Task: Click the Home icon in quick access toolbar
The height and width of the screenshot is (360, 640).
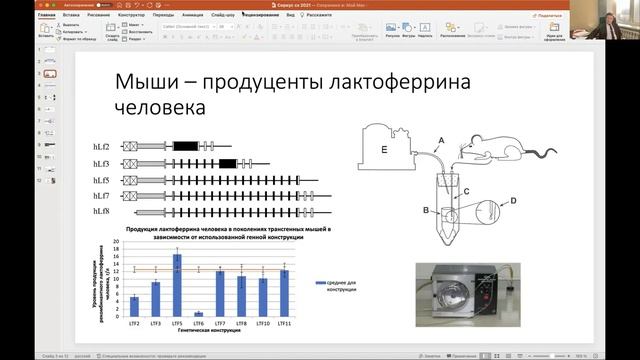Action: [120, 5]
